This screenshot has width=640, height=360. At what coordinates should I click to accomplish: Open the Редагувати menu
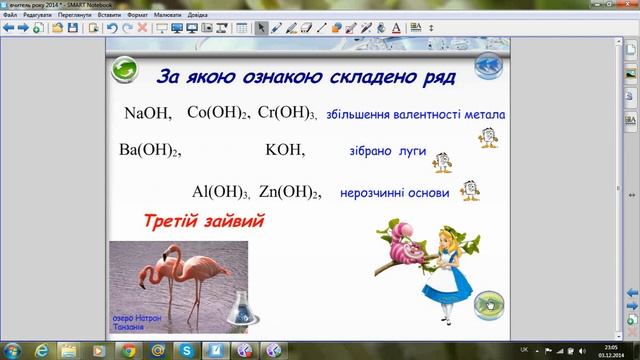click(37, 15)
